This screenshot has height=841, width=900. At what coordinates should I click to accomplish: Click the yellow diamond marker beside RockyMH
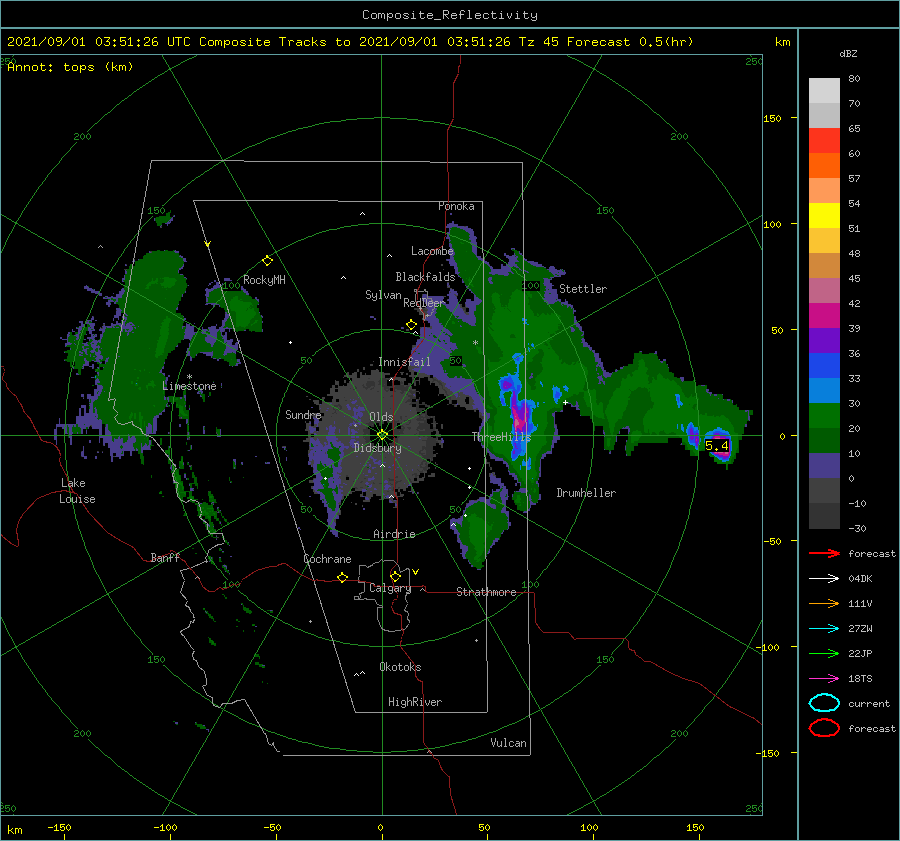tap(267, 261)
